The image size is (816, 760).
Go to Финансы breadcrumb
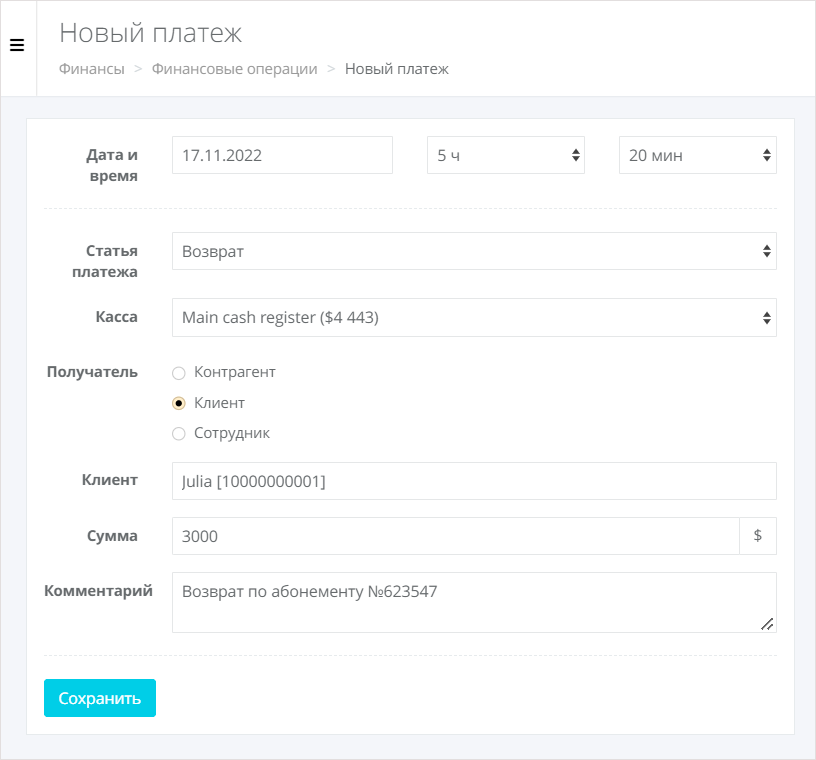coord(92,69)
